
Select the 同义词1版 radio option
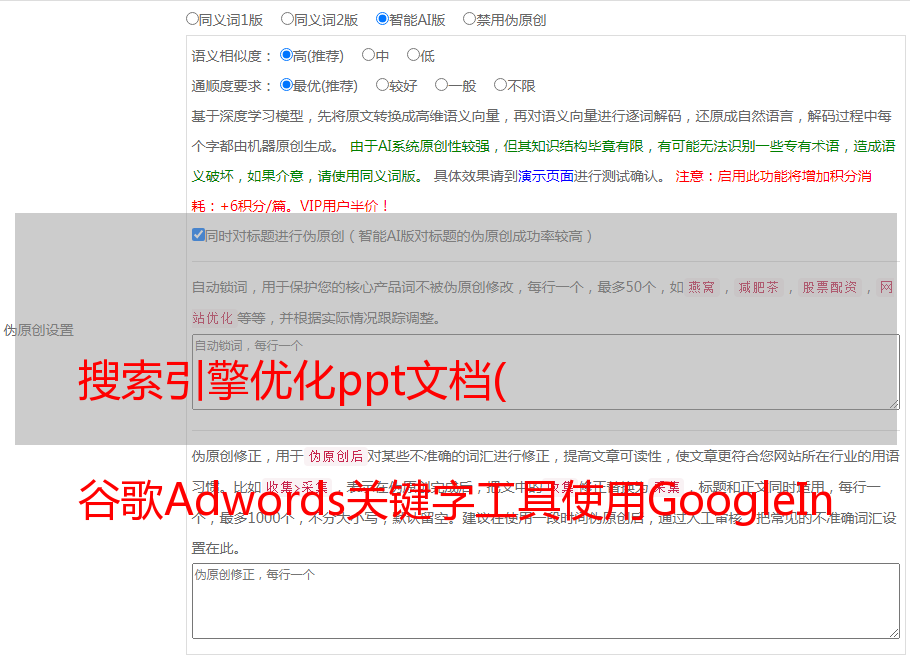(x=192, y=19)
